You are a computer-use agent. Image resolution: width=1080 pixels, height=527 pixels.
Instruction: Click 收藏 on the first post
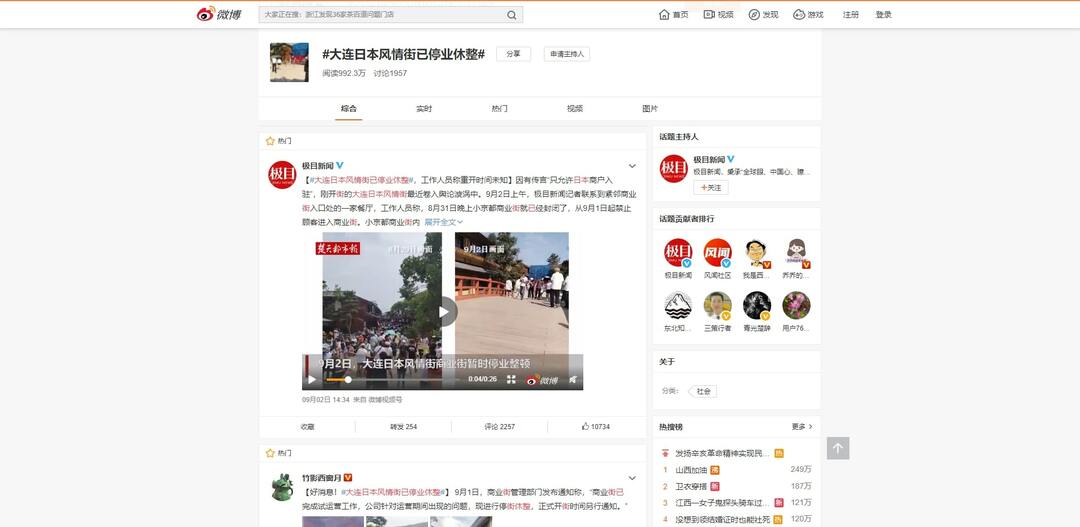point(307,426)
